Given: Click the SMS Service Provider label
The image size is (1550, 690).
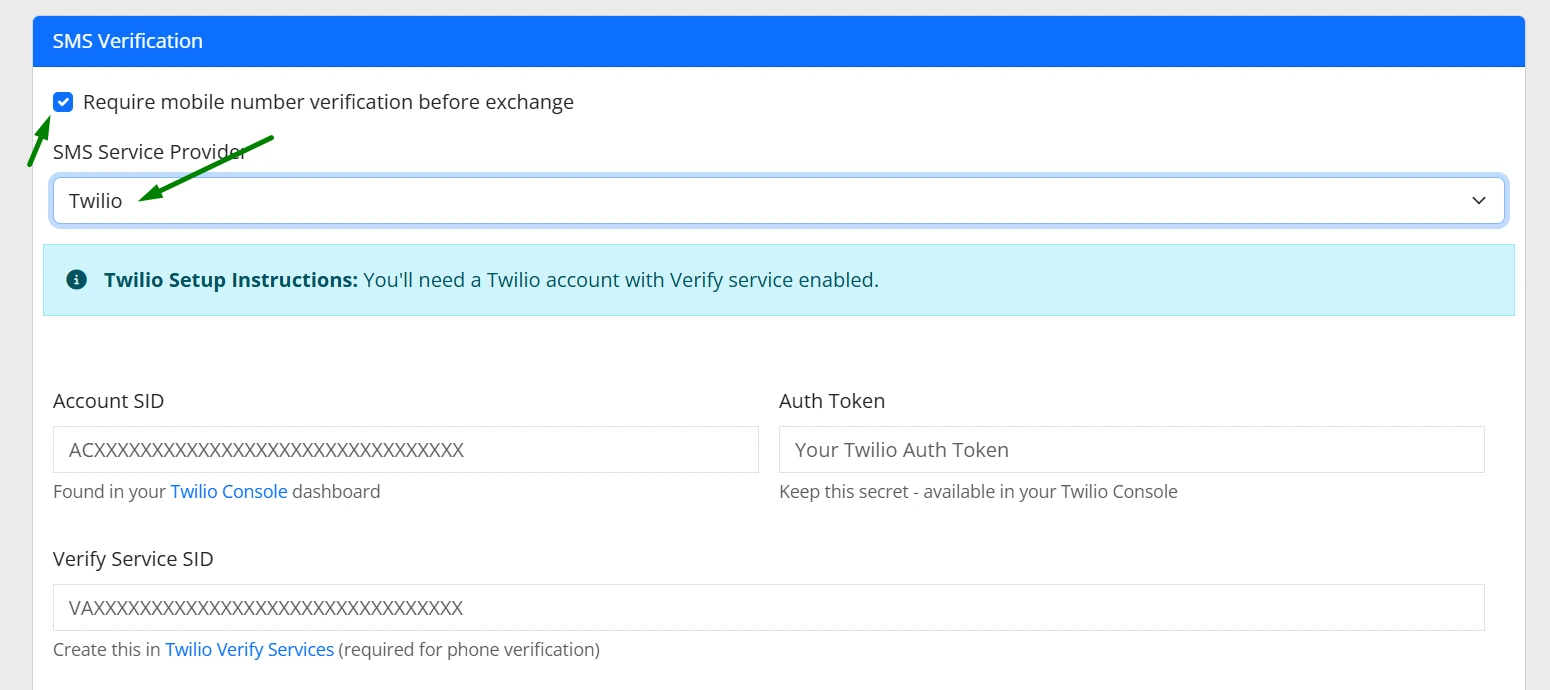Looking at the screenshot, I should point(150,152).
